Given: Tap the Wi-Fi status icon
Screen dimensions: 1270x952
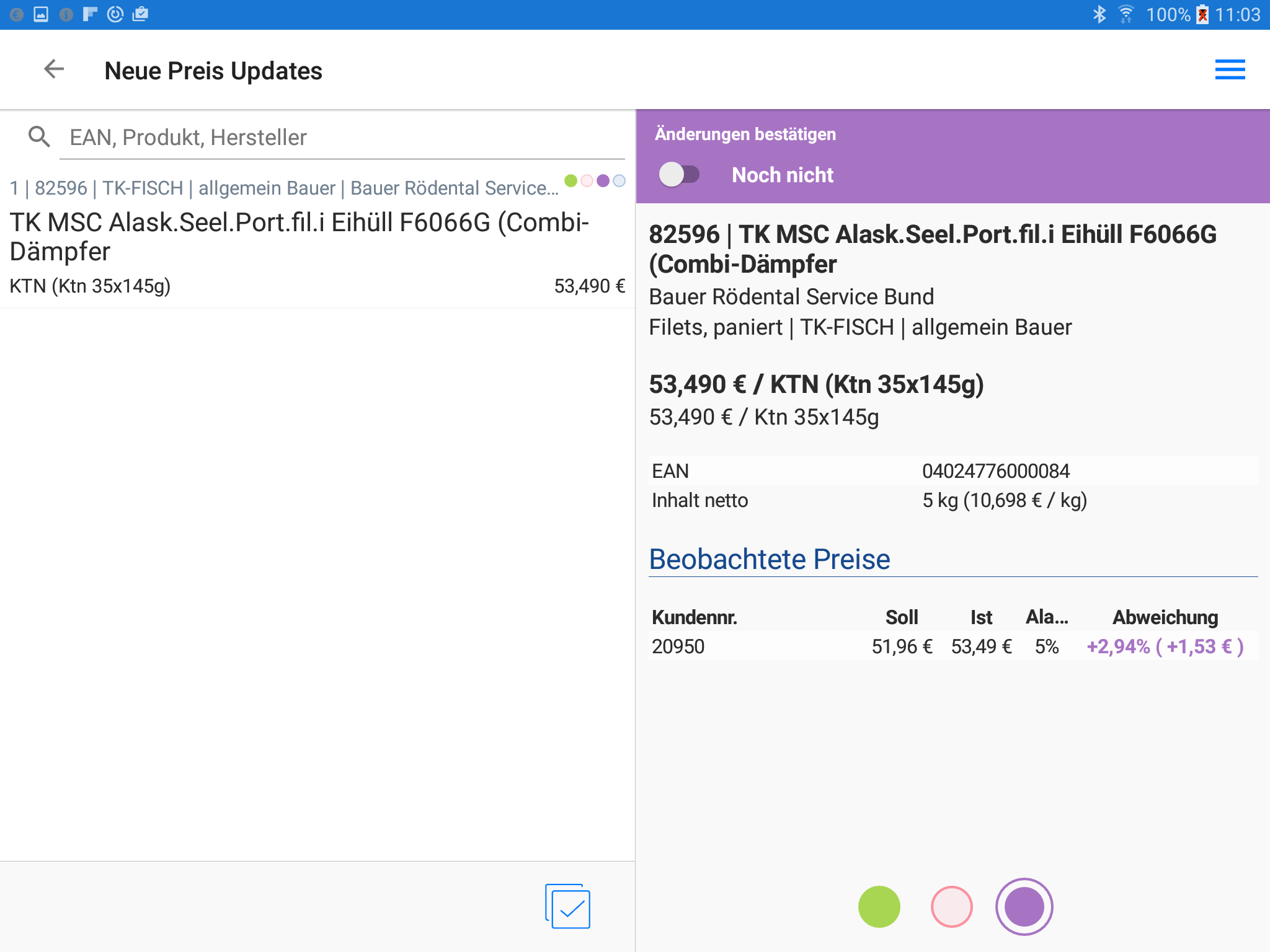Looking at the screenshot, I should pyautogui.click(x=1126, y=14).
